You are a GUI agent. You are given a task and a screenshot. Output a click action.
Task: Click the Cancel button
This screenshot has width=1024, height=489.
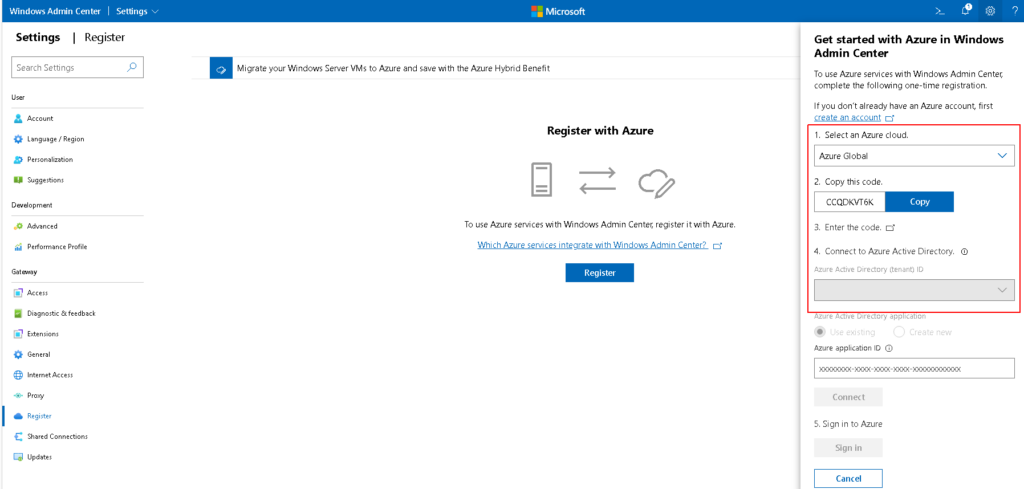pos(848,479)
